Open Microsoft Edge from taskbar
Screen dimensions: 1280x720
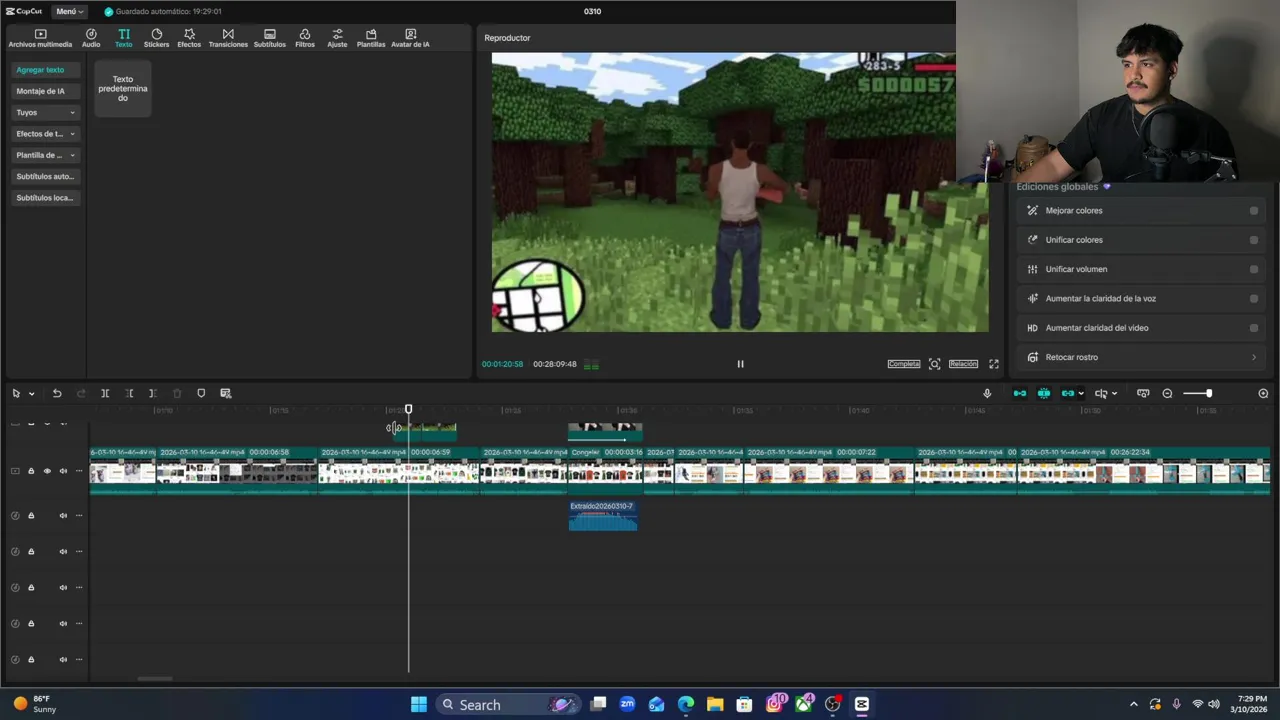click(685, 704)
